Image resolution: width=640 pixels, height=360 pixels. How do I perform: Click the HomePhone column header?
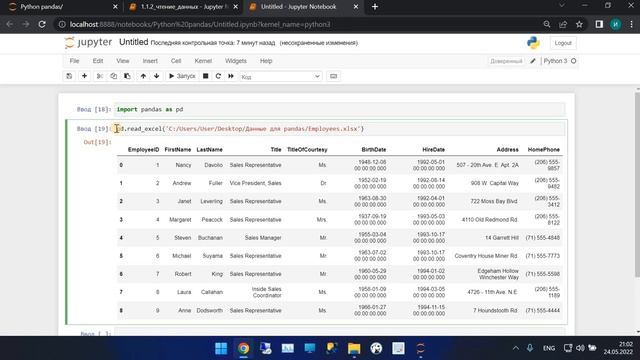click(544, 150)
